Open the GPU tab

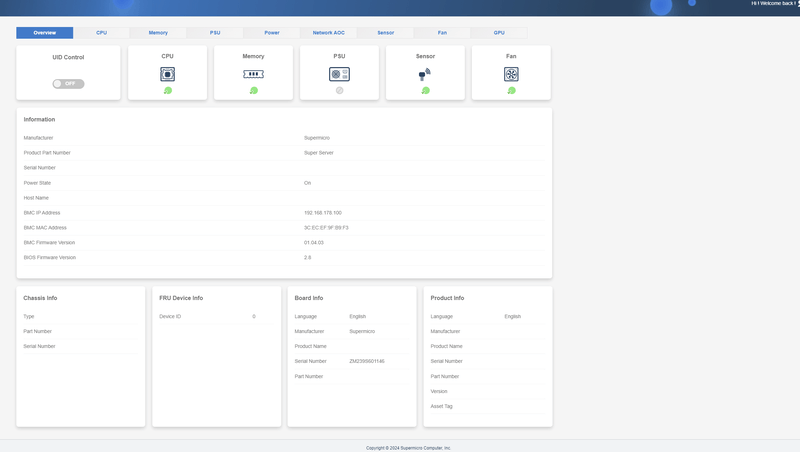coord(499,33)
